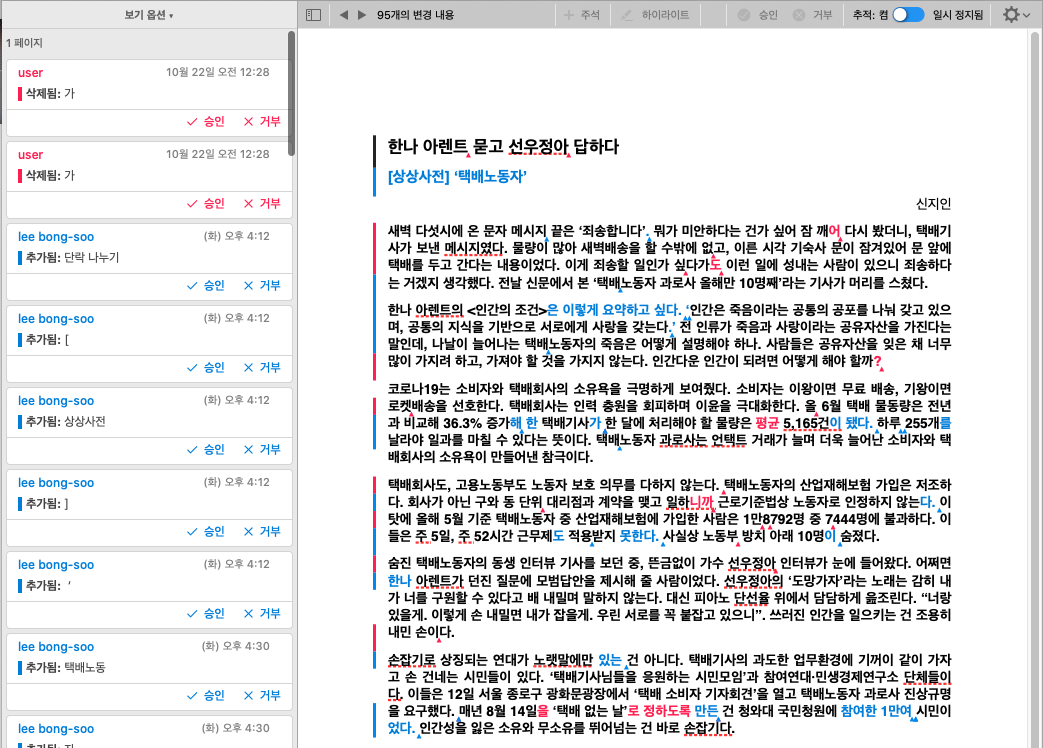Accept the 추가됨: ‘ quote change
The width and height of the screenshot is (1043, 748).
[206, 613]
